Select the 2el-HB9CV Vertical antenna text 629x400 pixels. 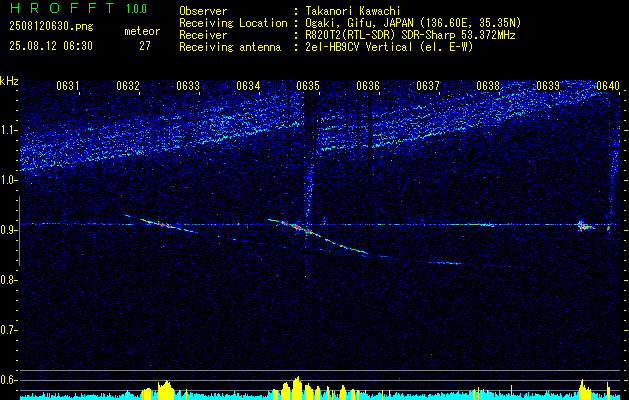389,47
